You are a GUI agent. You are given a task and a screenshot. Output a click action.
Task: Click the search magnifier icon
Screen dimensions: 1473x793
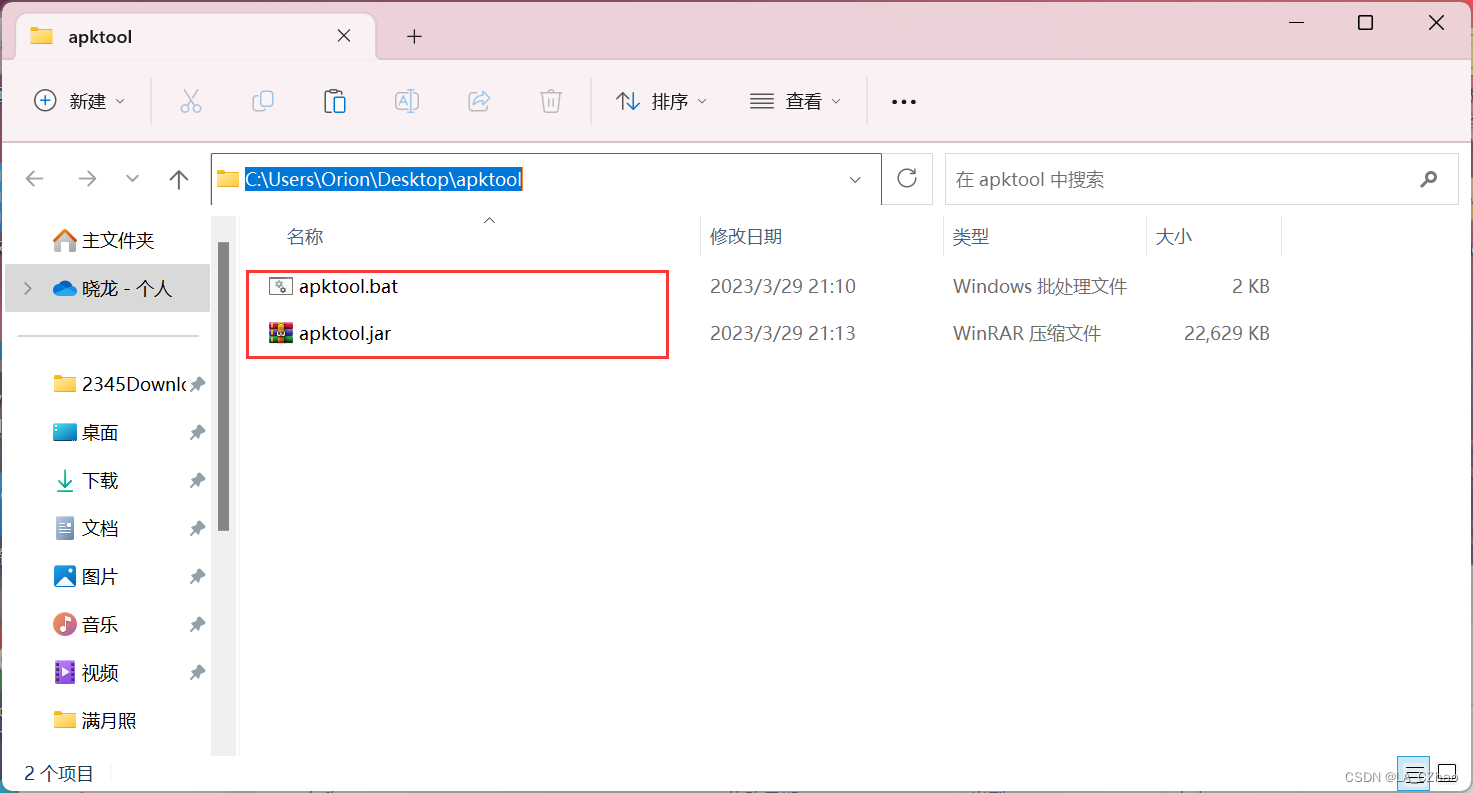tap(1429, 179)
